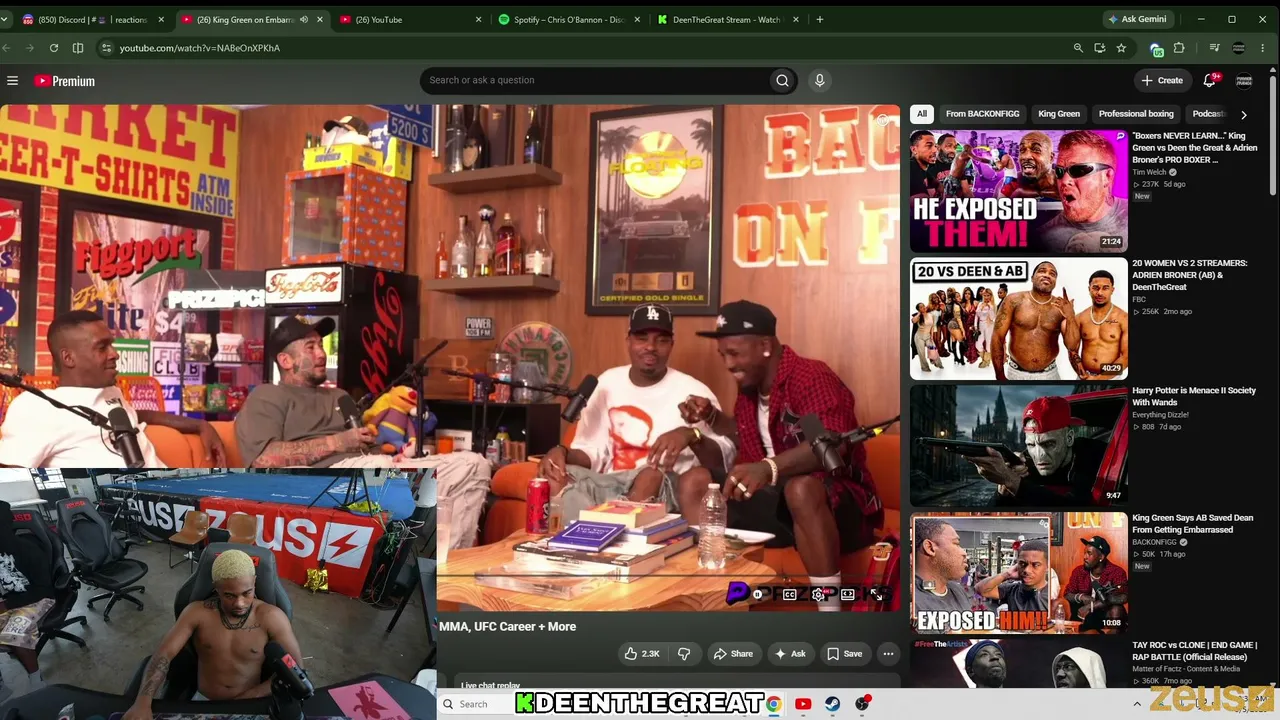Like the video with 2.3K likes
Image resolution: width=1280 pixels, height=720 pixels.
642,654
